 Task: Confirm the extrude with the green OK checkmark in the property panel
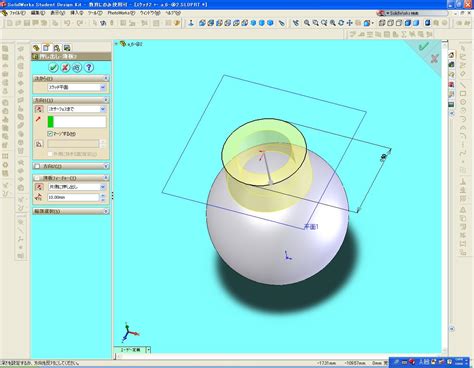(53, 68)
